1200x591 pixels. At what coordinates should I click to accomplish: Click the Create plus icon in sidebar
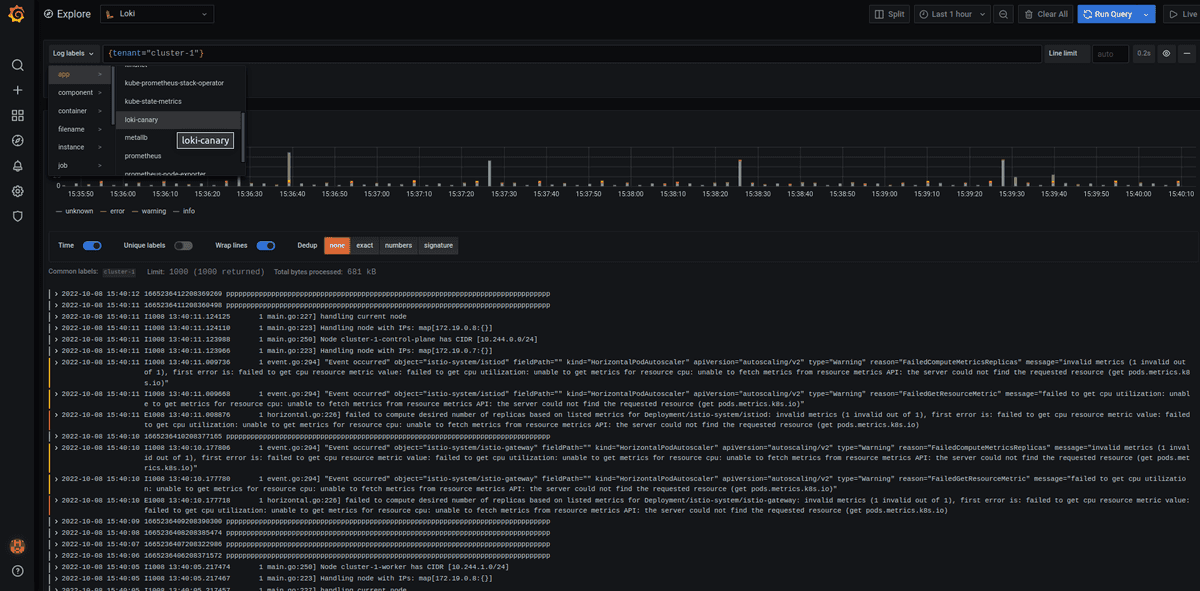(x=17, y=90)
